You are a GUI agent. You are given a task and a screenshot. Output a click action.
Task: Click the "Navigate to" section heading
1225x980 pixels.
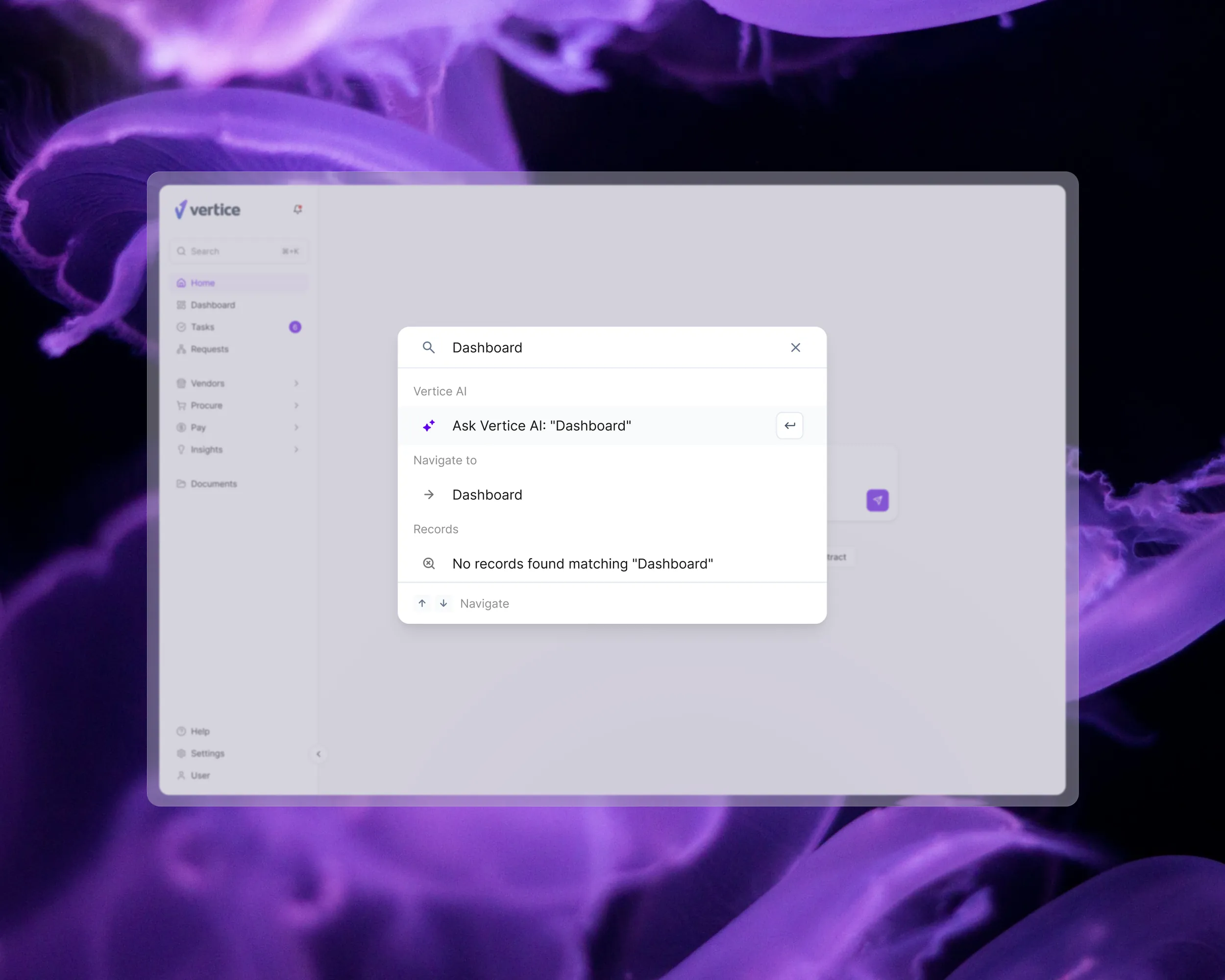tap(445, 460)
